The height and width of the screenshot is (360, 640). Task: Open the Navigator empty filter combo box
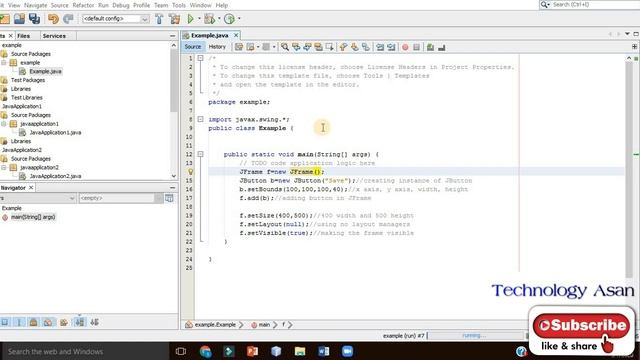coord(121,198)
